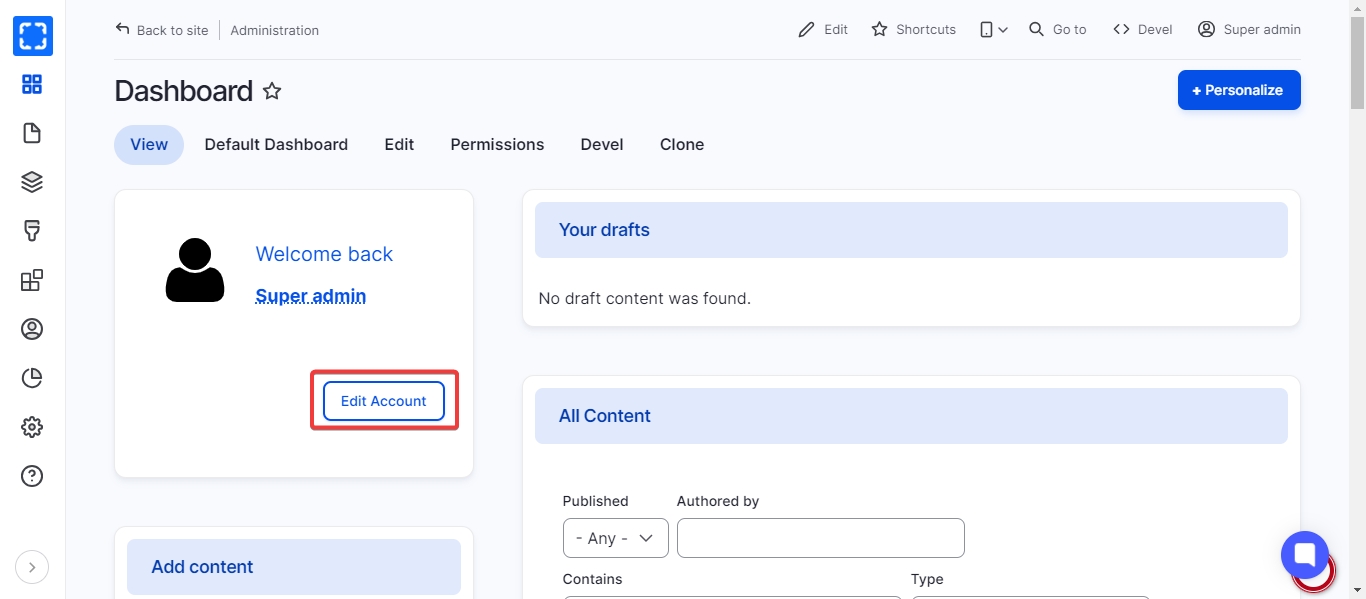Star the Dashboard page as a shortcut

click(272, 91)
